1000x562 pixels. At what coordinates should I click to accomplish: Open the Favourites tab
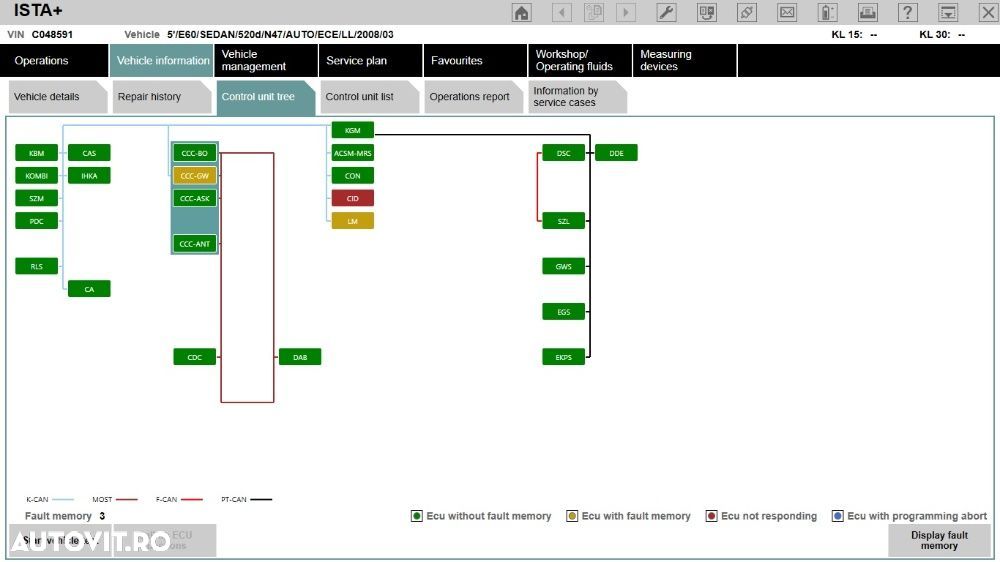coord(475,61)
